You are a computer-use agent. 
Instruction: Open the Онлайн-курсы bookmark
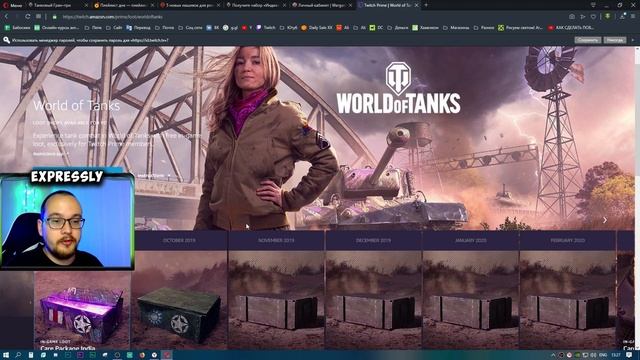click(57, 28)
